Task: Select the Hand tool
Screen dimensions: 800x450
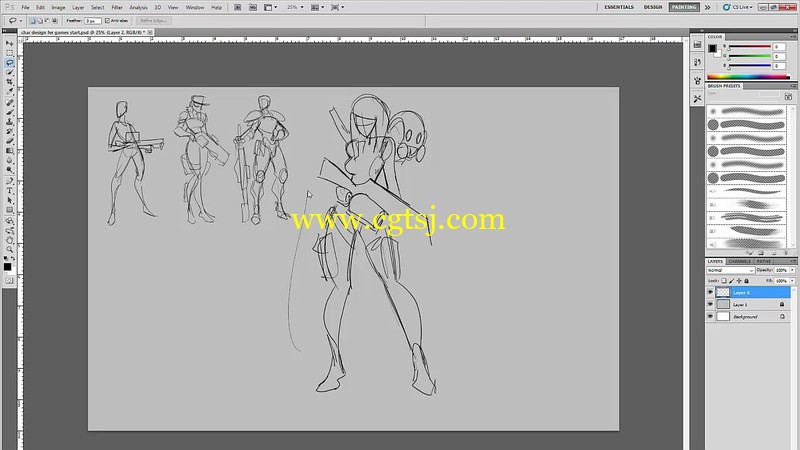Action: click(x=10, y=240)
